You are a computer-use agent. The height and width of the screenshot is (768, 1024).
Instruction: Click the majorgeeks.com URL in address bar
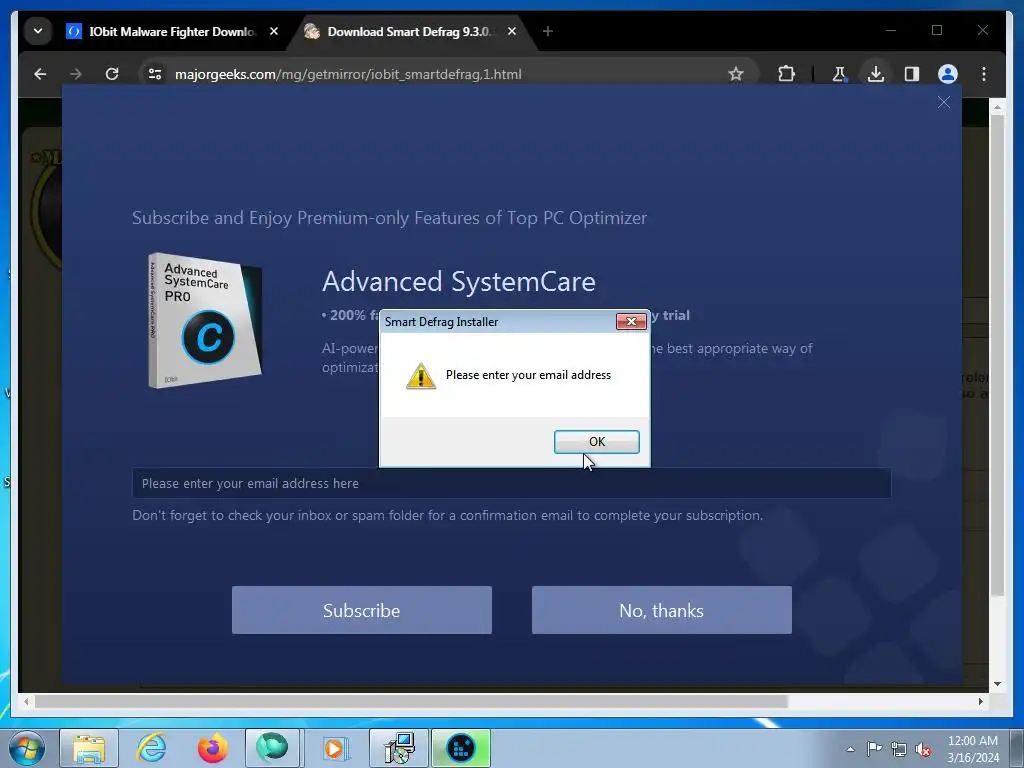point(348,74)
